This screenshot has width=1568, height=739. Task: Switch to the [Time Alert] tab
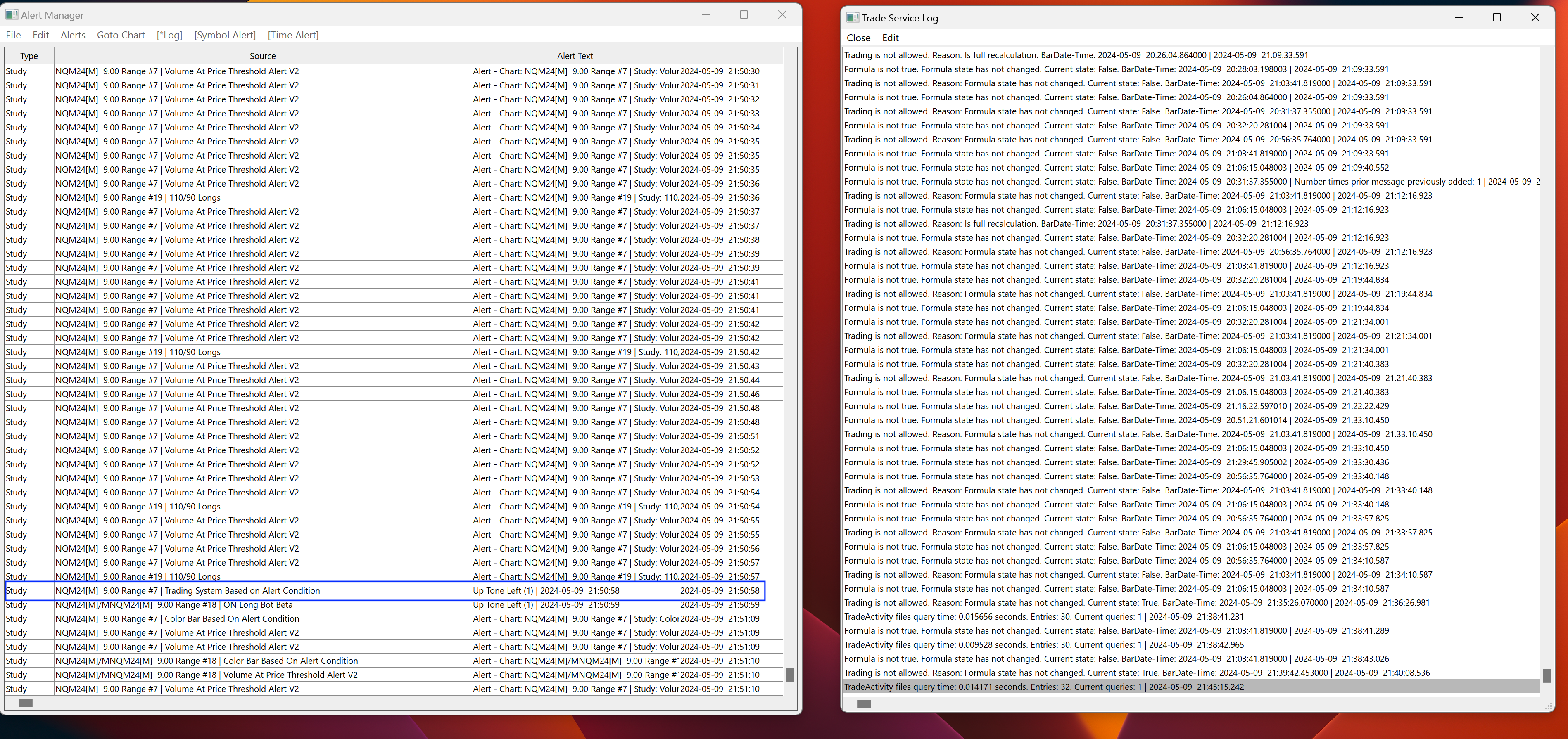pyautogui.click(x=293, y=35)
